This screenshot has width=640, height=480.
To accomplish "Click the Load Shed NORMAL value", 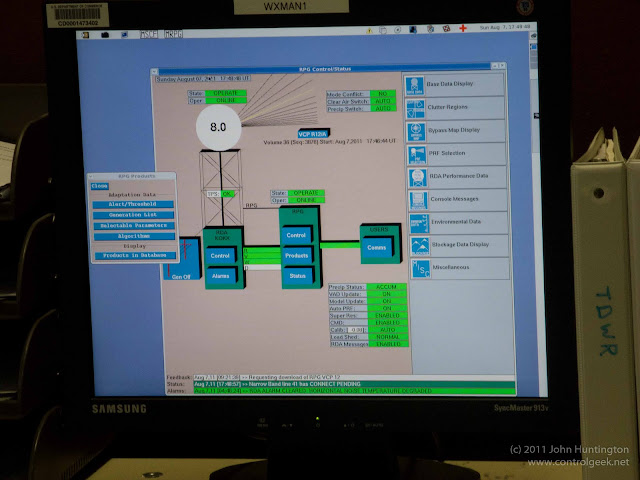I will [x=388, y=337].
